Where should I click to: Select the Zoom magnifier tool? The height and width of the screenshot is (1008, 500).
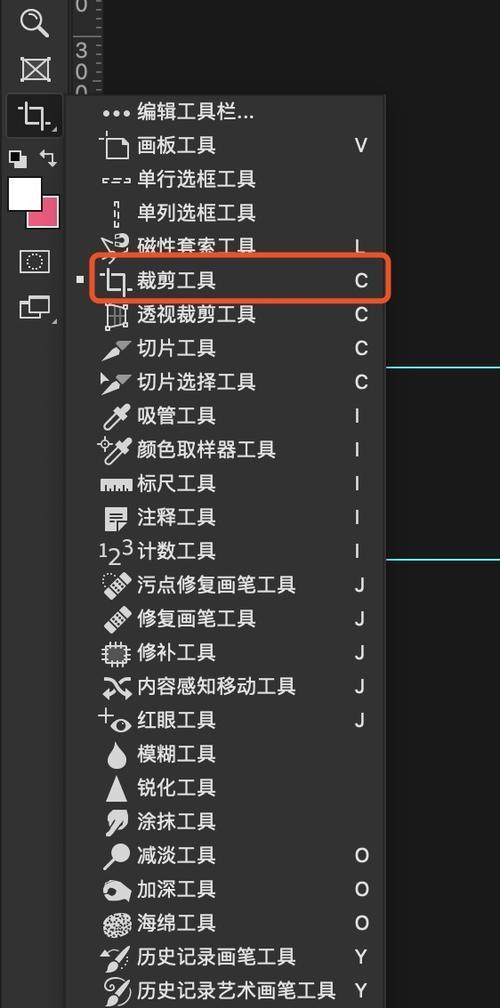tap(34, 23)
